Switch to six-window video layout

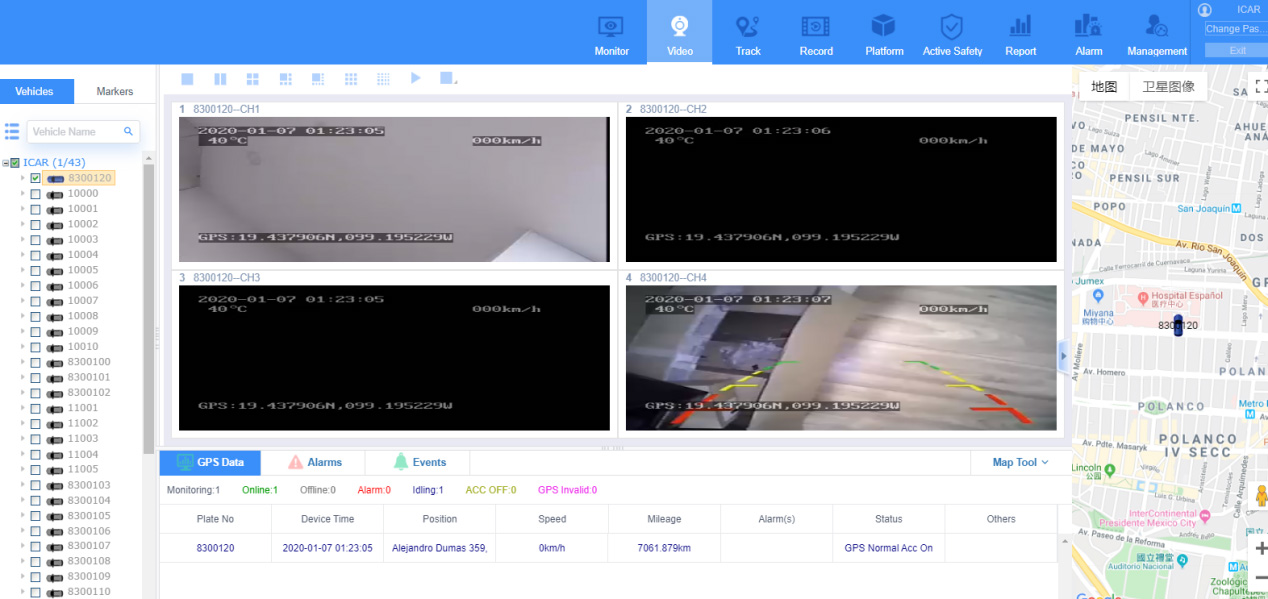pos(285,79)
